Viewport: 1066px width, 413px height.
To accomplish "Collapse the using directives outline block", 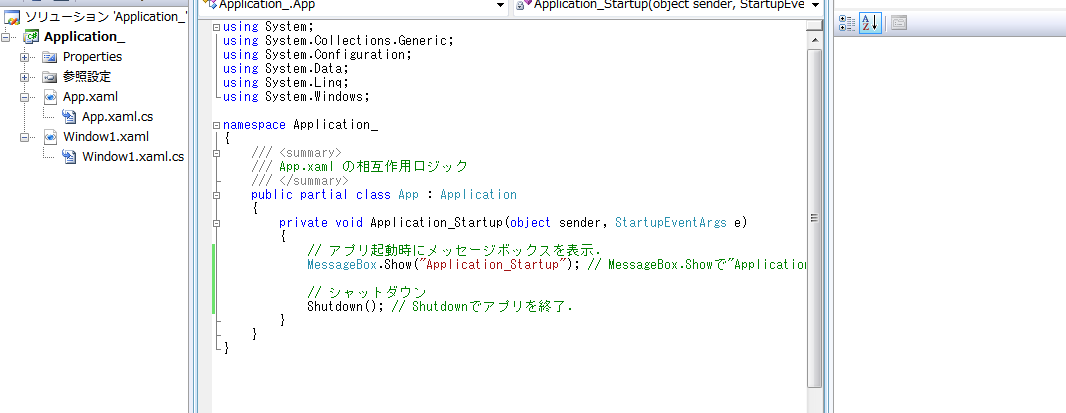I will [216, 27].
